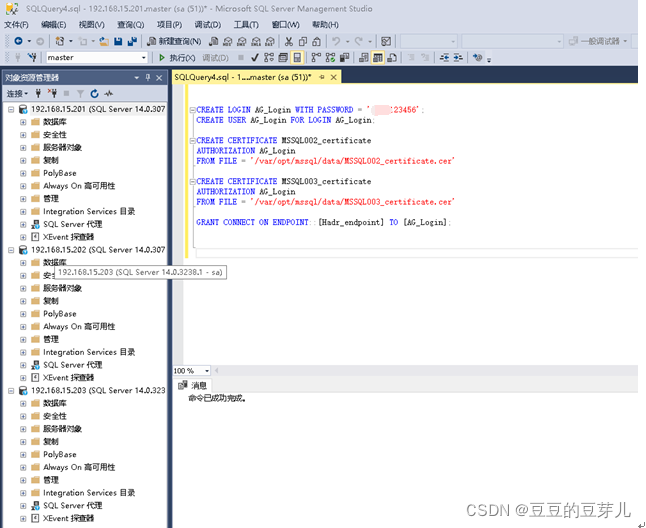Viewport: 646px width, 528px height.
Task: Open the Activity Monitor toolbar icon
Action: click(x=386, y=41)
